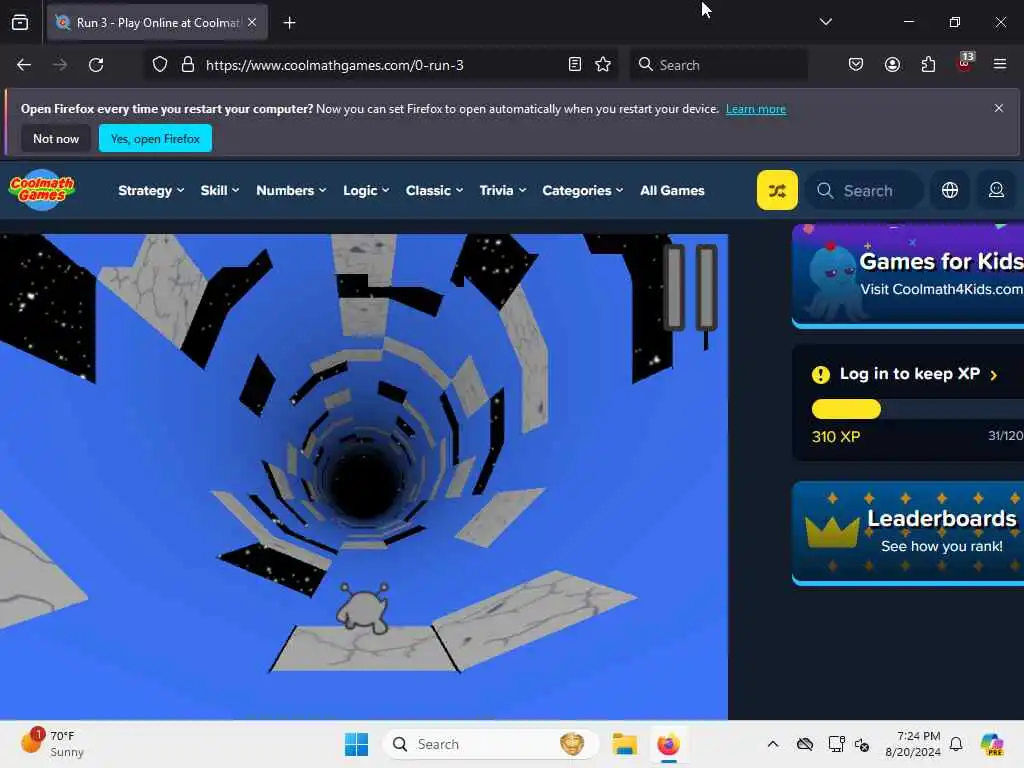Image resolution: width=1024 pixels, height=768 pixels.
Task: Click Yes, open Firefox button
Action: 155,138
